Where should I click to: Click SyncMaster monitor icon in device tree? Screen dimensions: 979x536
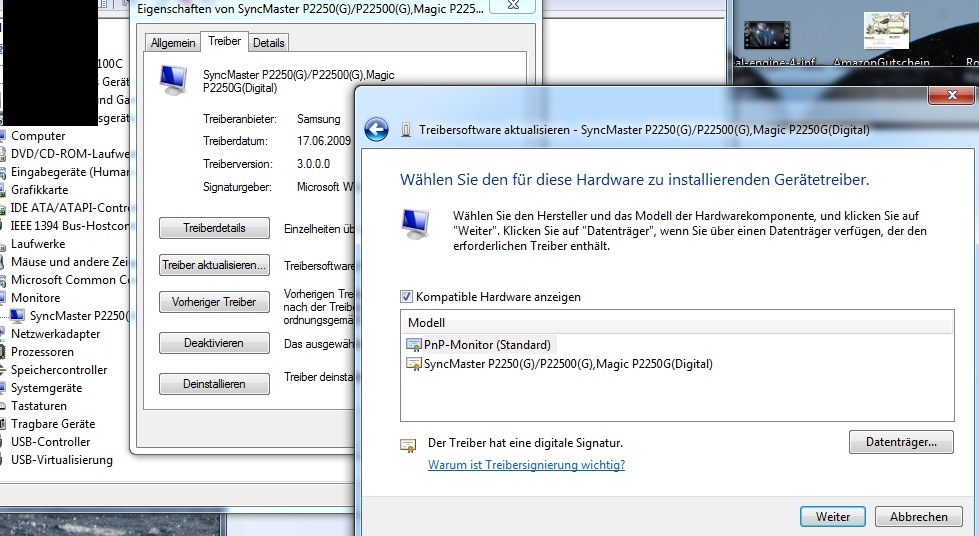[17, 316]
